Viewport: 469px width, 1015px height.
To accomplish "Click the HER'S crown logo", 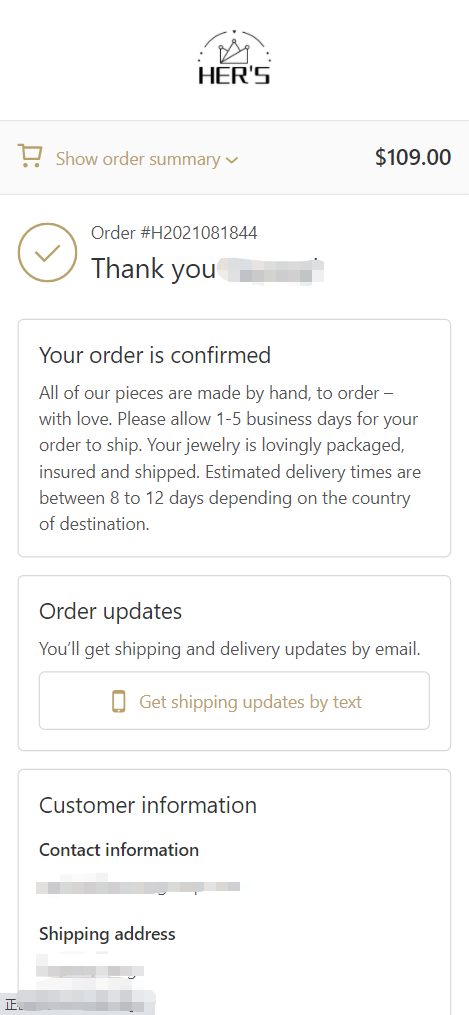I will (x=234, y=58).
